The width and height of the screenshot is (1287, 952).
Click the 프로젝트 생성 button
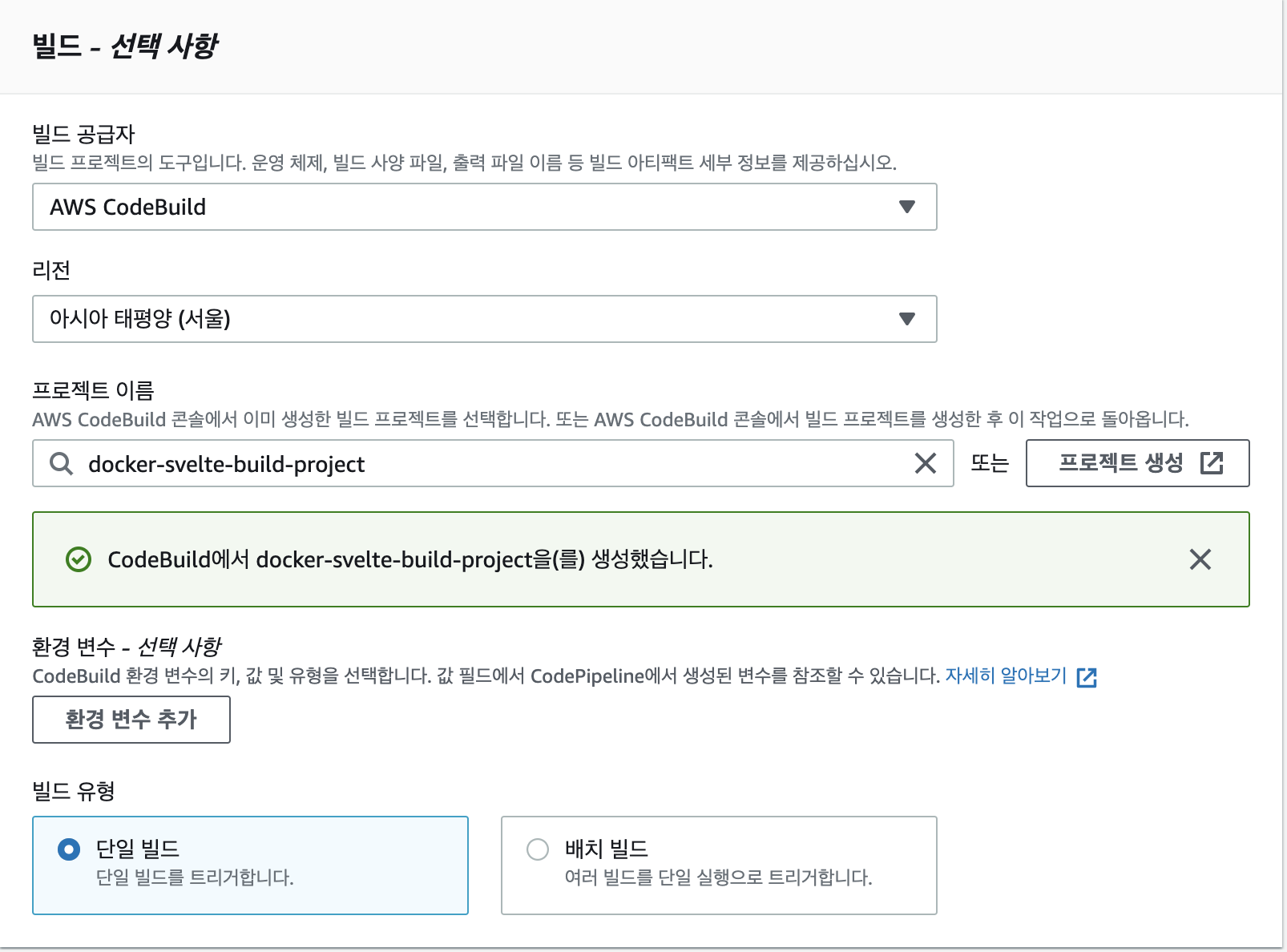[1137, 463]
